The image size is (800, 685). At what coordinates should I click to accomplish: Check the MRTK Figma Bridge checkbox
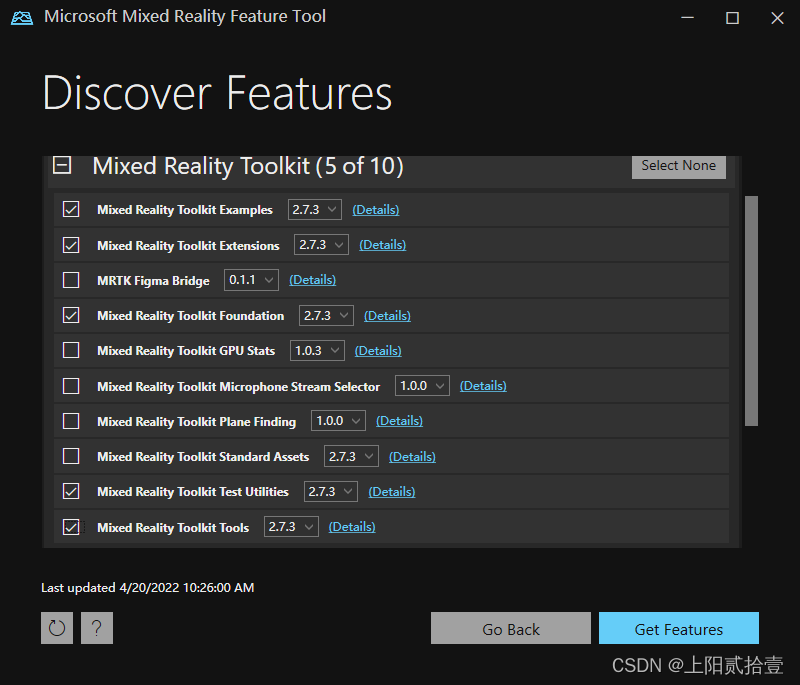71,280
